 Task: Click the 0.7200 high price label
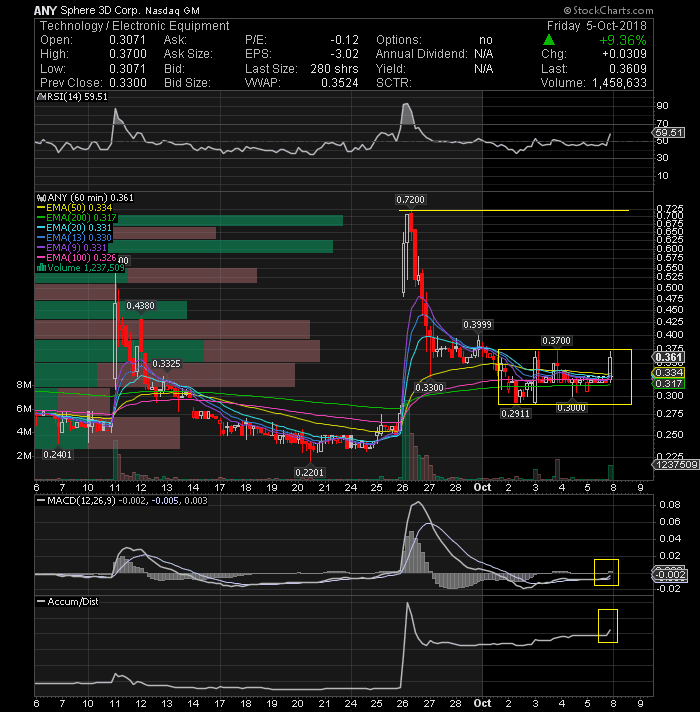[410, 200]
